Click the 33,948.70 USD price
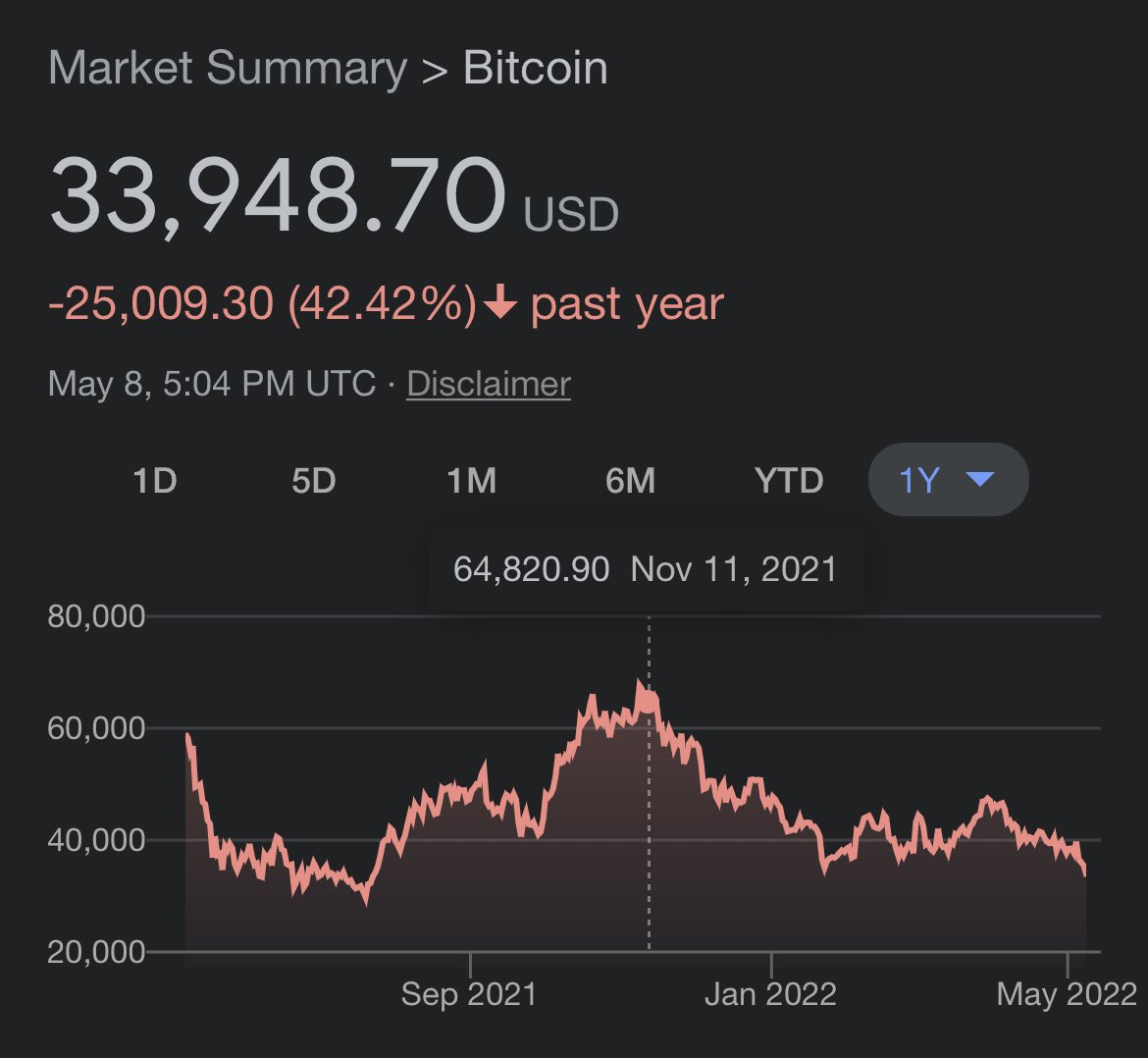This screenshot has width=1148, height=1058. (334, 196)
